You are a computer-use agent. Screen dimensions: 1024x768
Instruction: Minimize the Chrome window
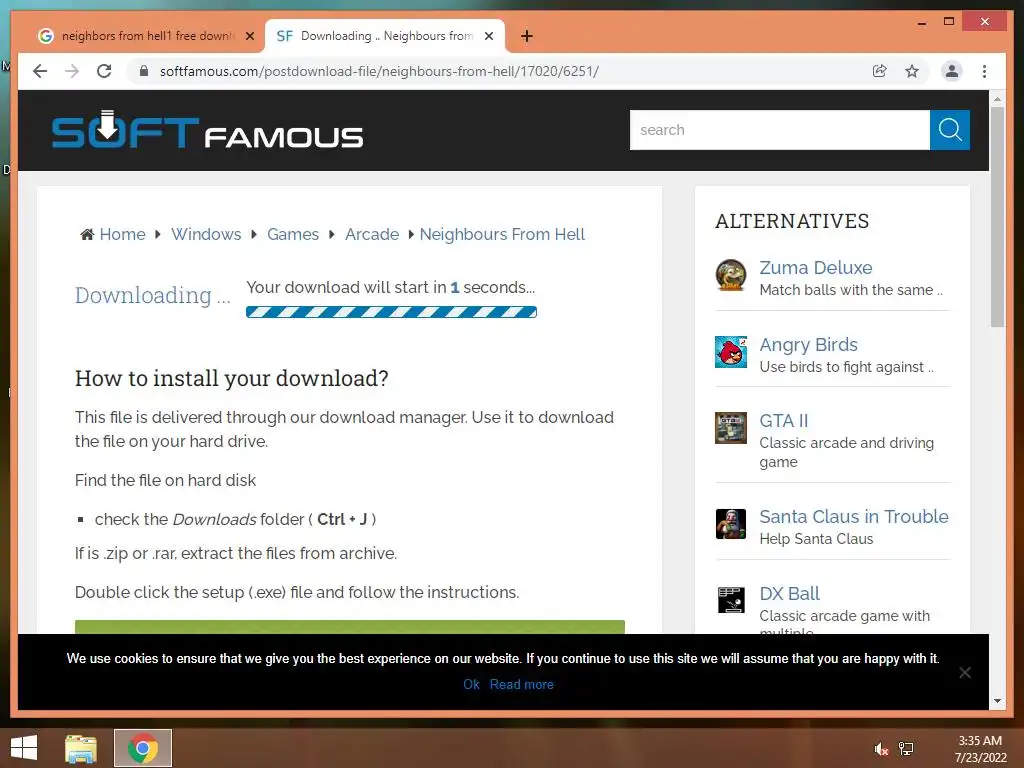pyautogui.click(x=921, y=22)
